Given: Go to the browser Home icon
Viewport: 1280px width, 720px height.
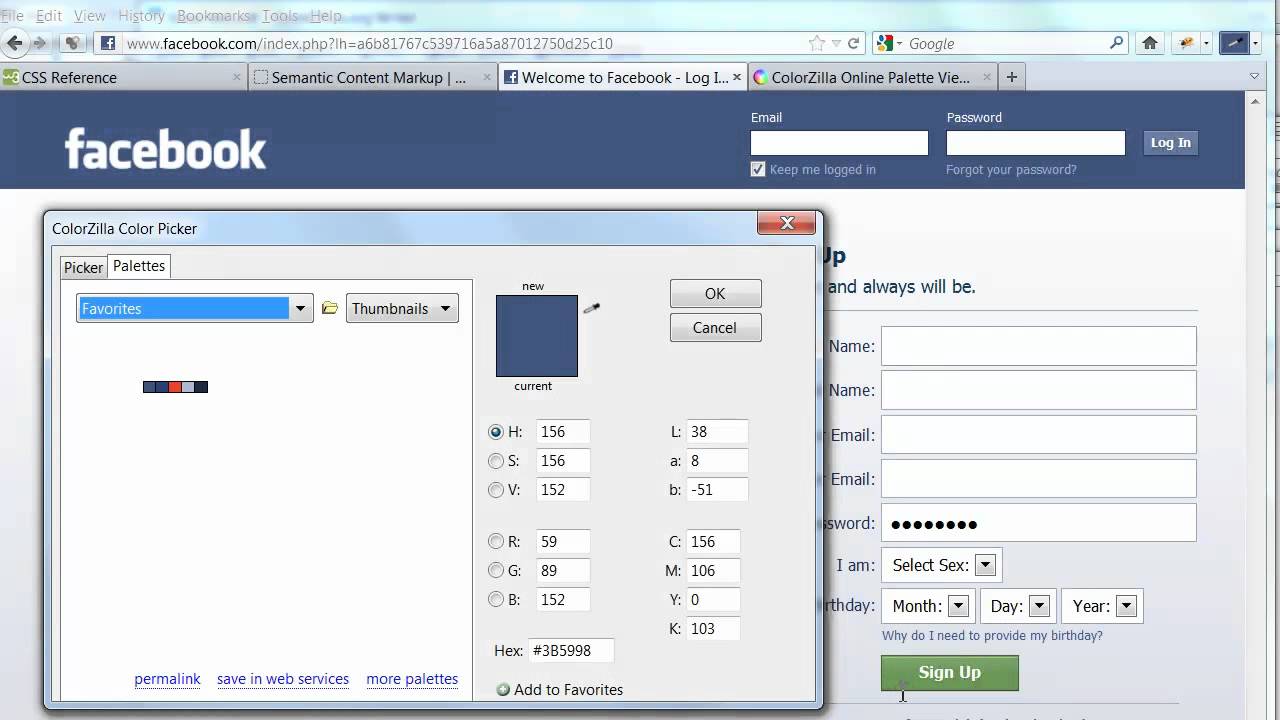Looking at the screenshot, I should click(1150, 43).
